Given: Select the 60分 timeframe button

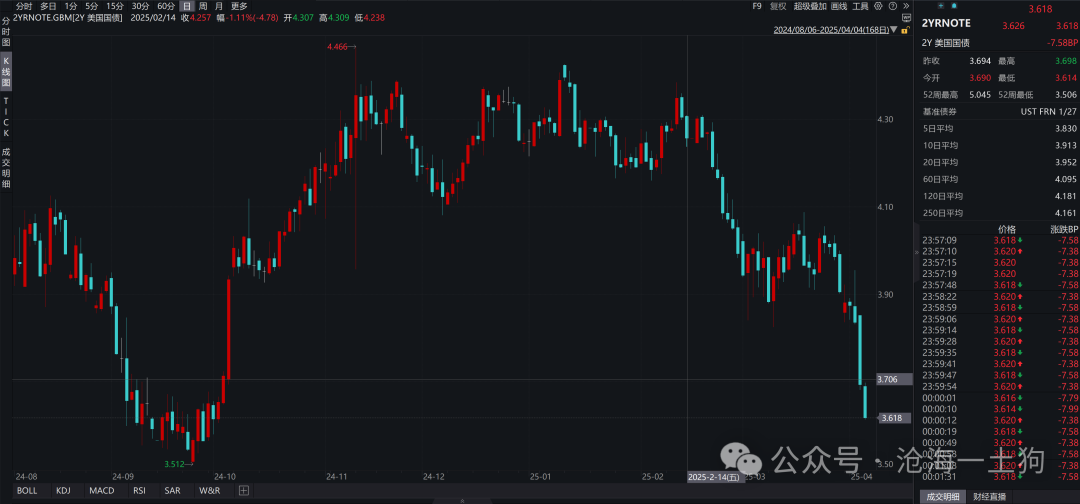Looking at the screenshot, I should pyautogui.click(x=165, y=6).
